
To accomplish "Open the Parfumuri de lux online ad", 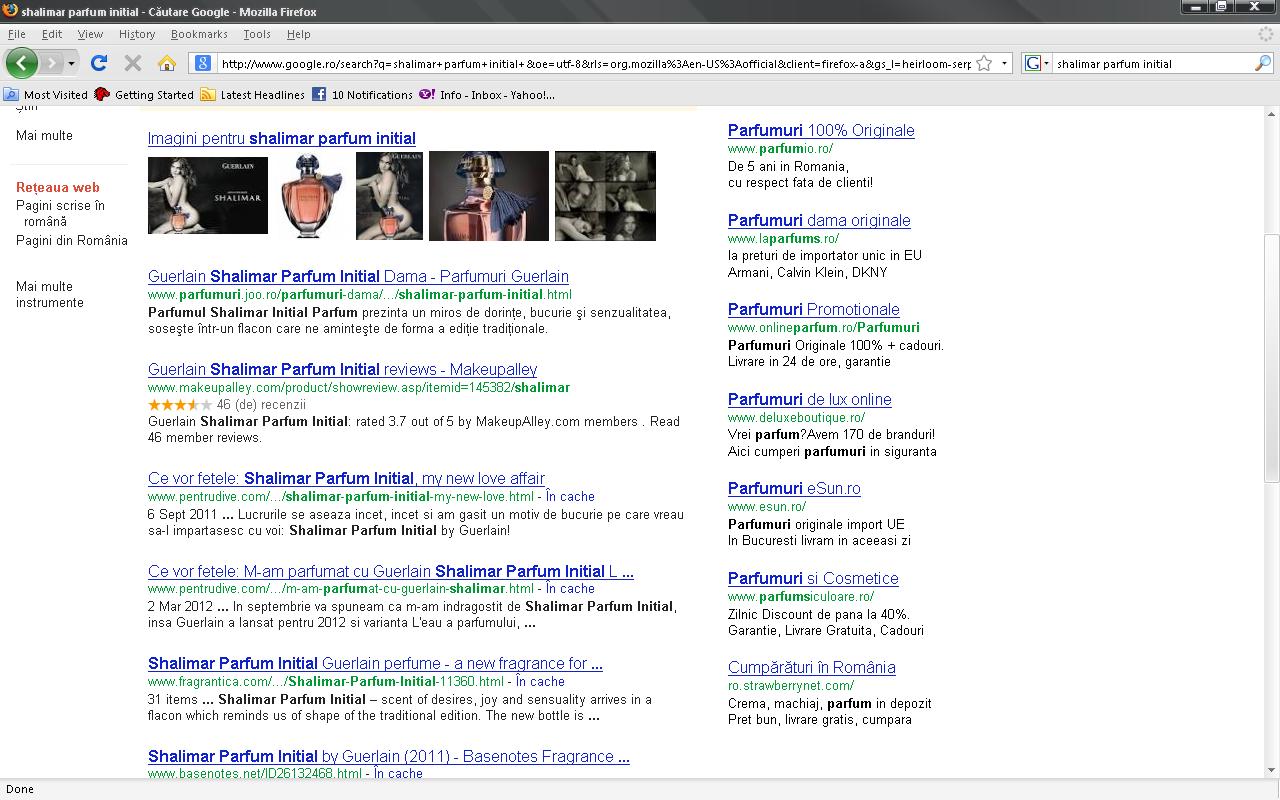I will [810, 399].
